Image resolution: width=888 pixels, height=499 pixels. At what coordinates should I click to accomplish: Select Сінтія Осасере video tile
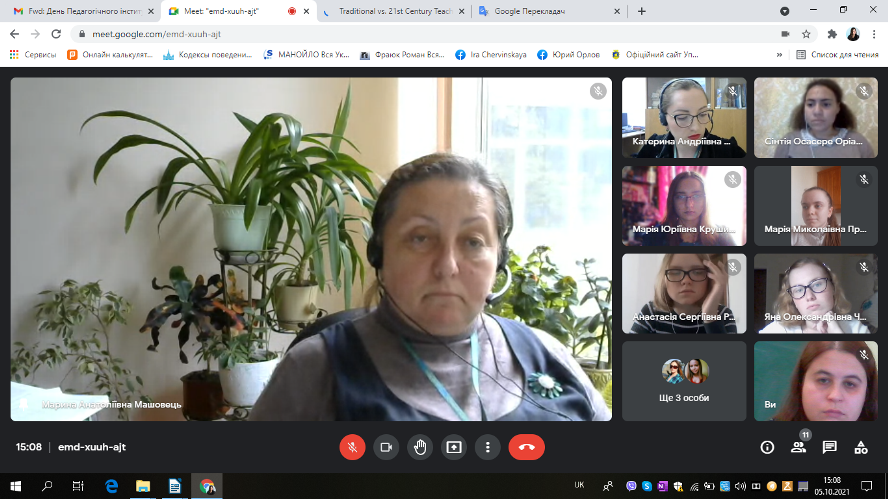(x=816, y=118)
